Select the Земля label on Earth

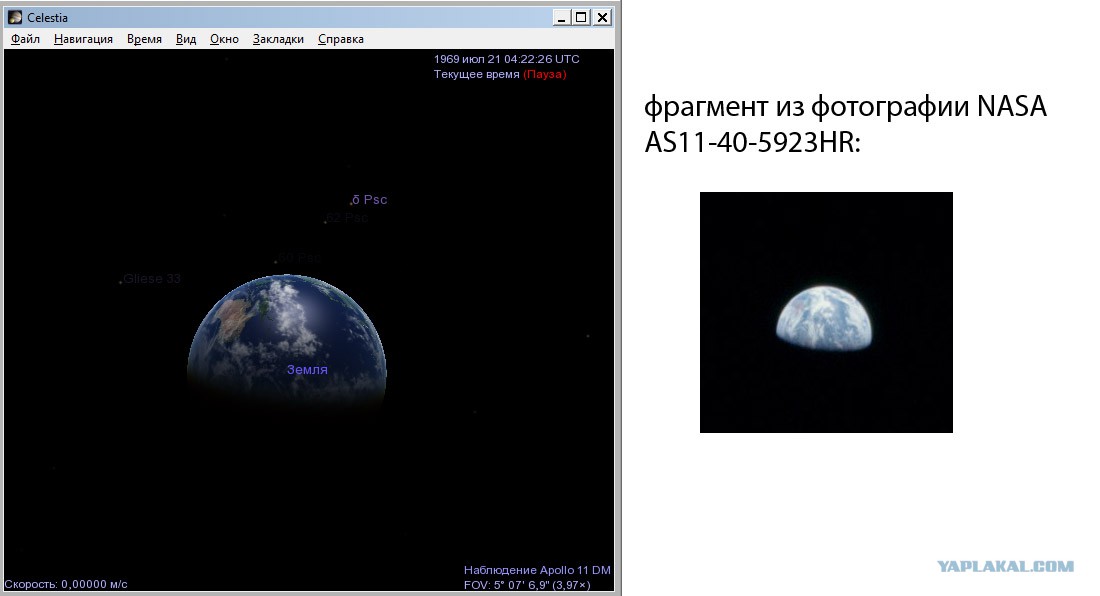click(x=307, y=370)
